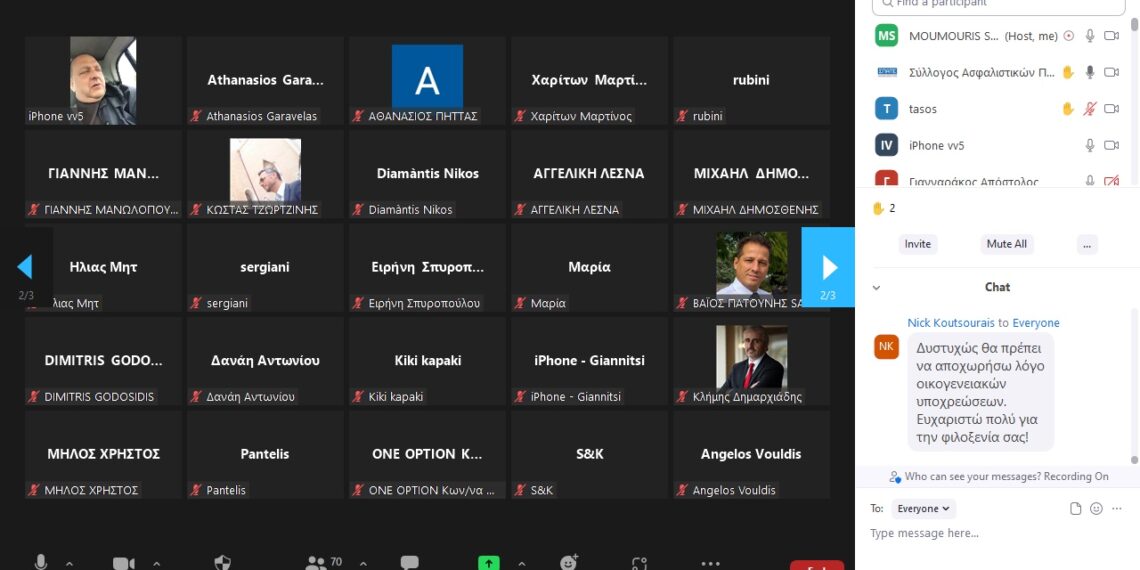The height and width of the screenshot is (570, 1140).
Task: Click the Chat bubble toolbar icon
Action: (409, 564)
